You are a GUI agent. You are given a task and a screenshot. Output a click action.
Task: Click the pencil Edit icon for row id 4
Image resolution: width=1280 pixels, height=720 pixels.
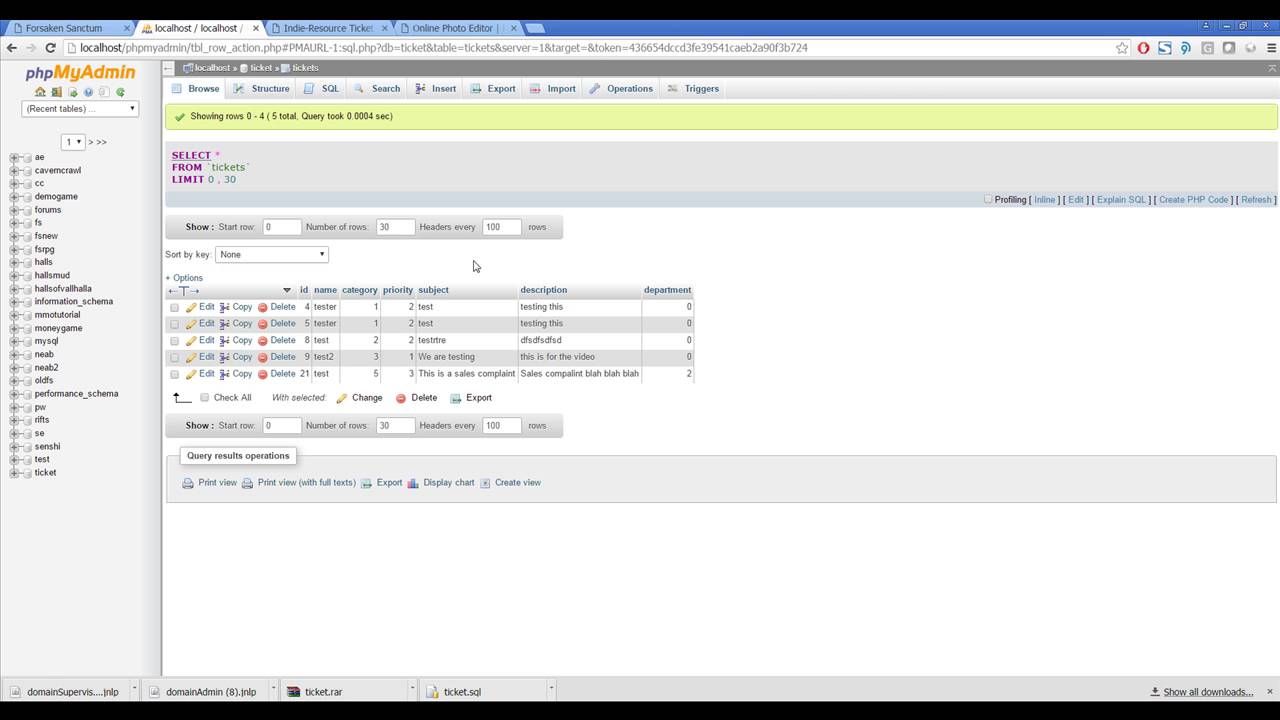tap(191, 307)
